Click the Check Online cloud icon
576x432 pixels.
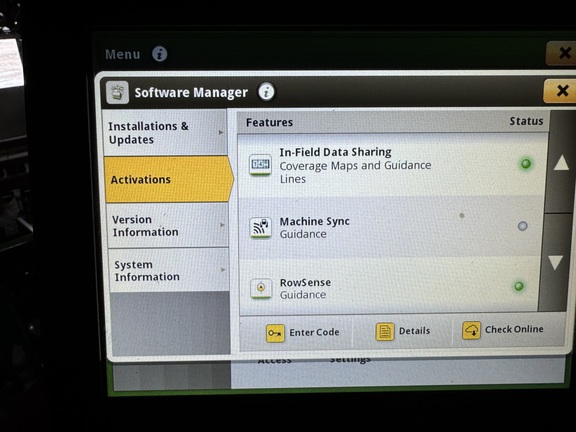(x=471, y=330)
